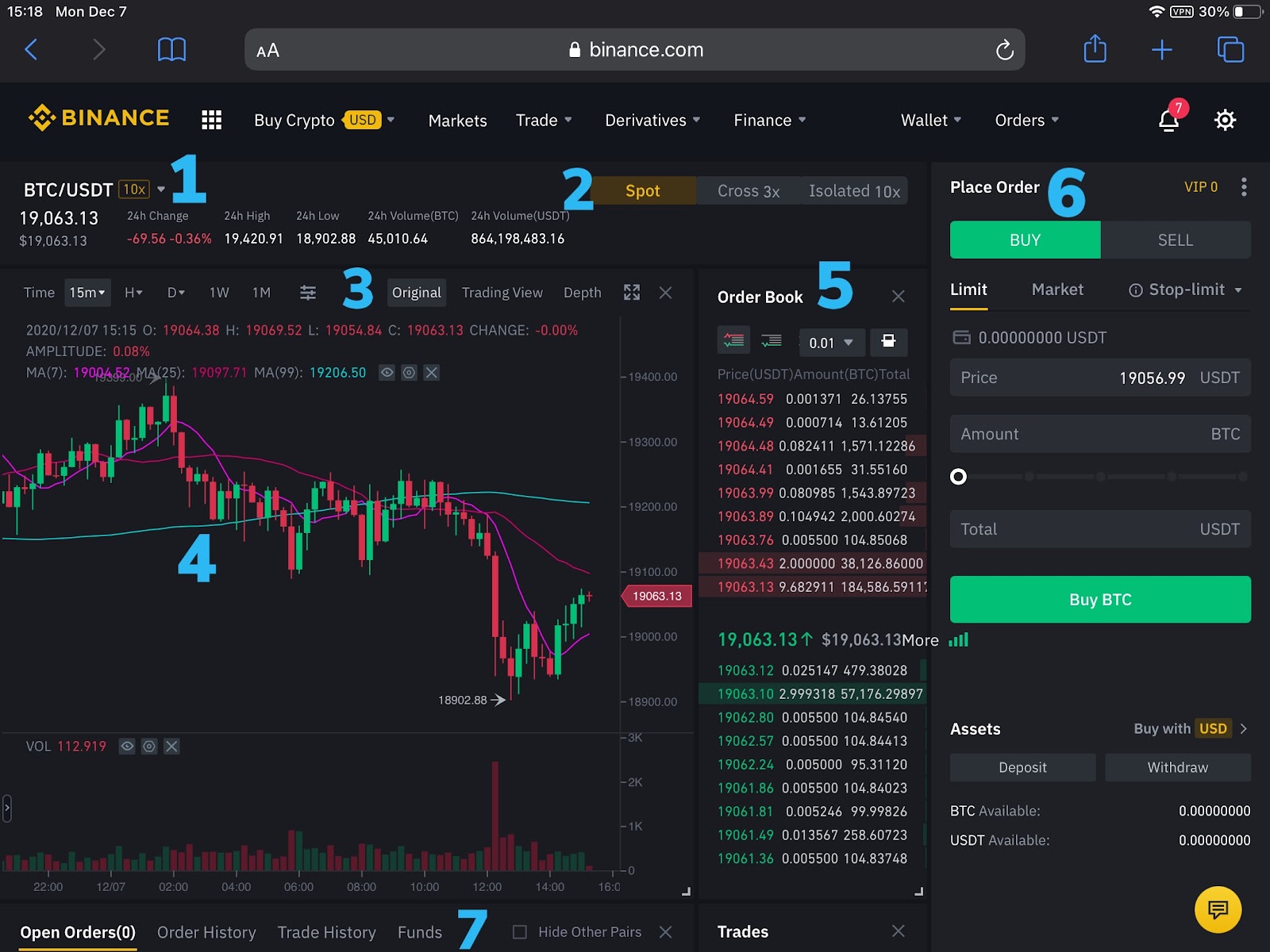Image resolution: width=1270 pixels, height=952 pixels.
Task: Remove the MA indicator
Action: (431, 373)
